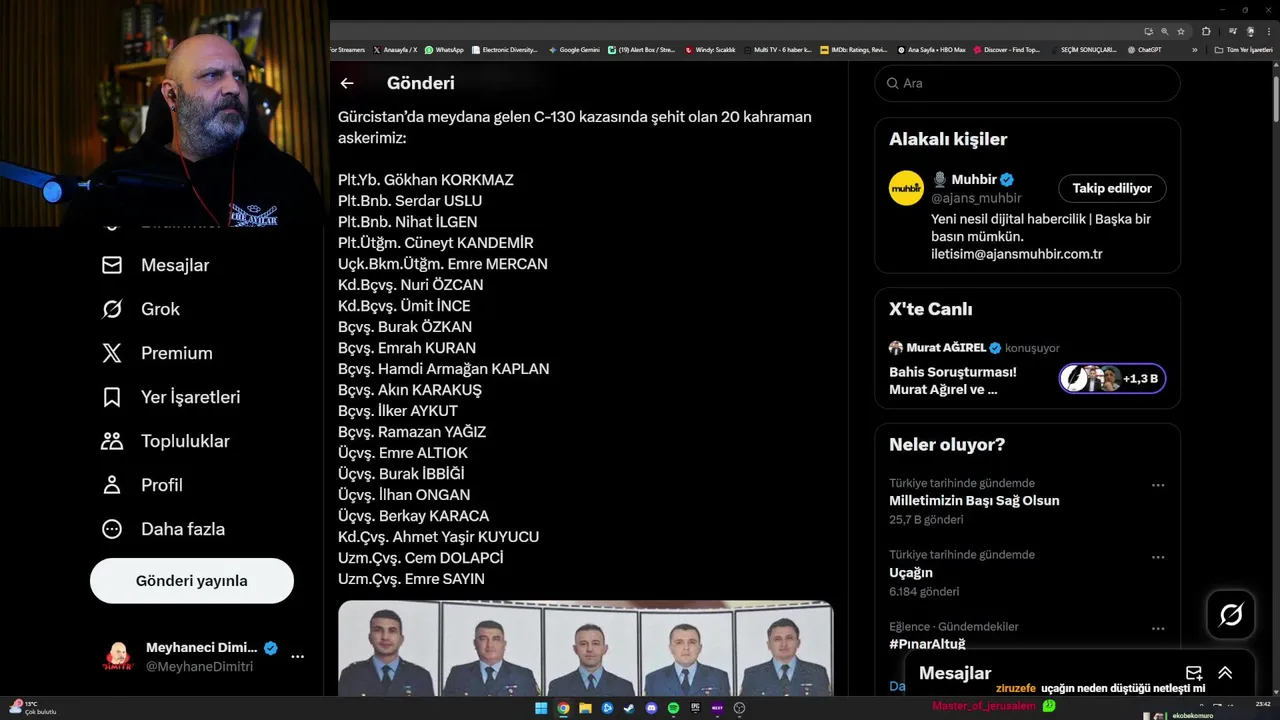Open Premium in the sidebar

click(x=157, y=353)
